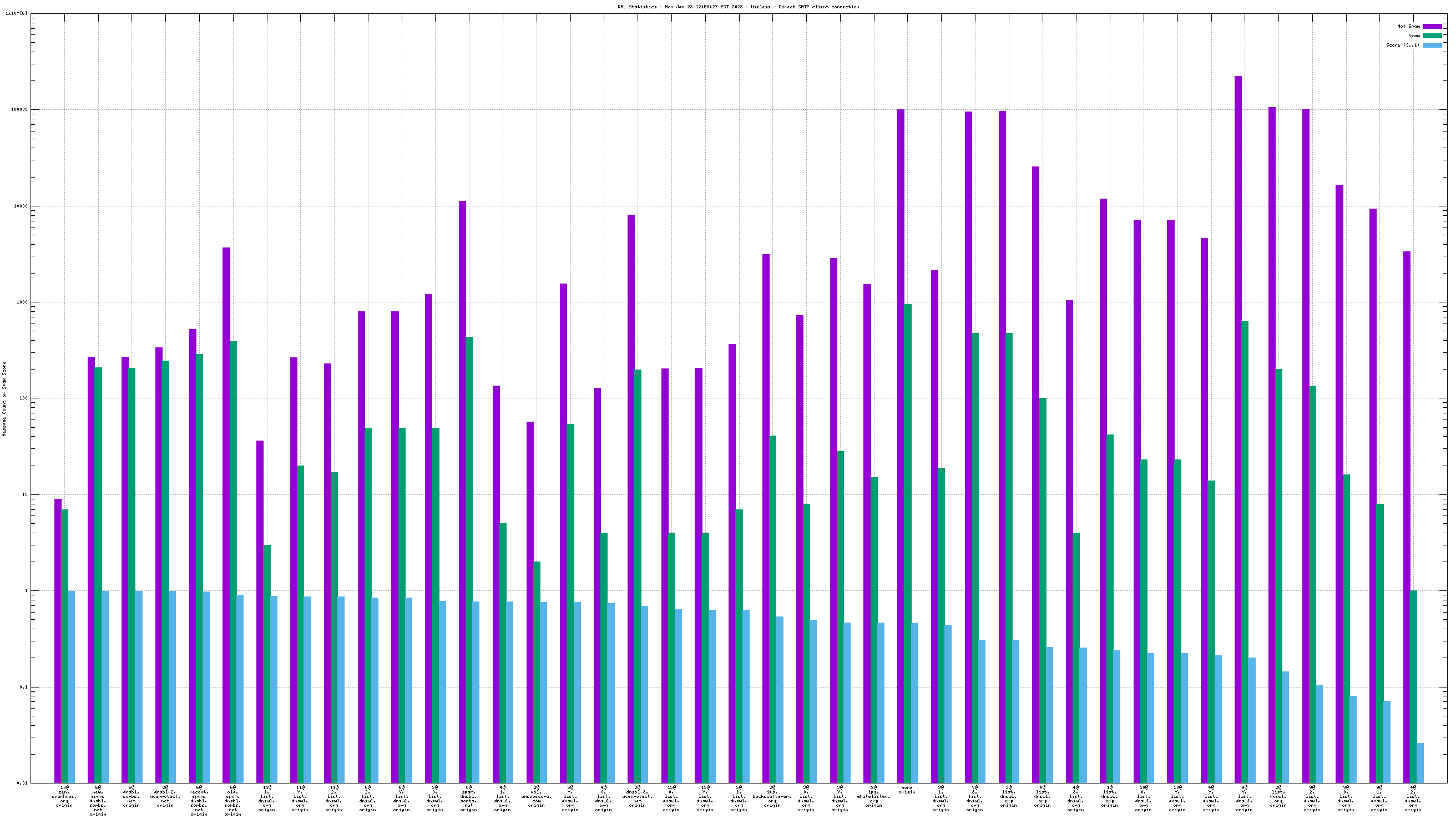
Task: Click the 0.01 y-axis tick label
Action: (22, 783)
